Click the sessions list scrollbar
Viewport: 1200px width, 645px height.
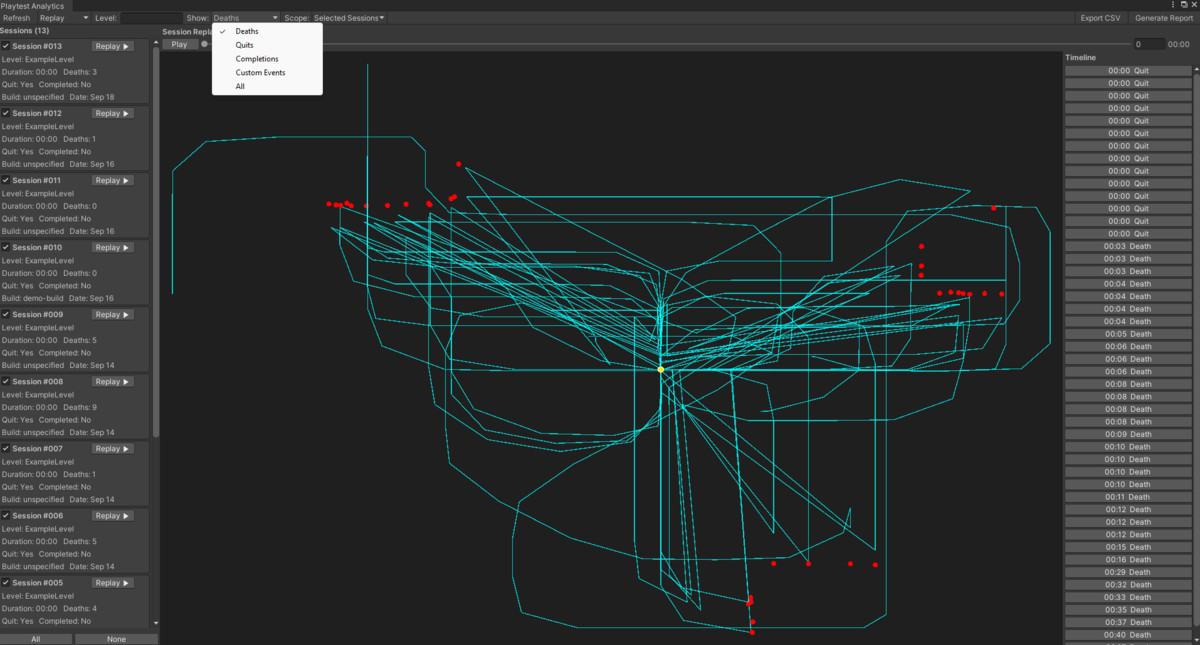(x=155, y=240)
